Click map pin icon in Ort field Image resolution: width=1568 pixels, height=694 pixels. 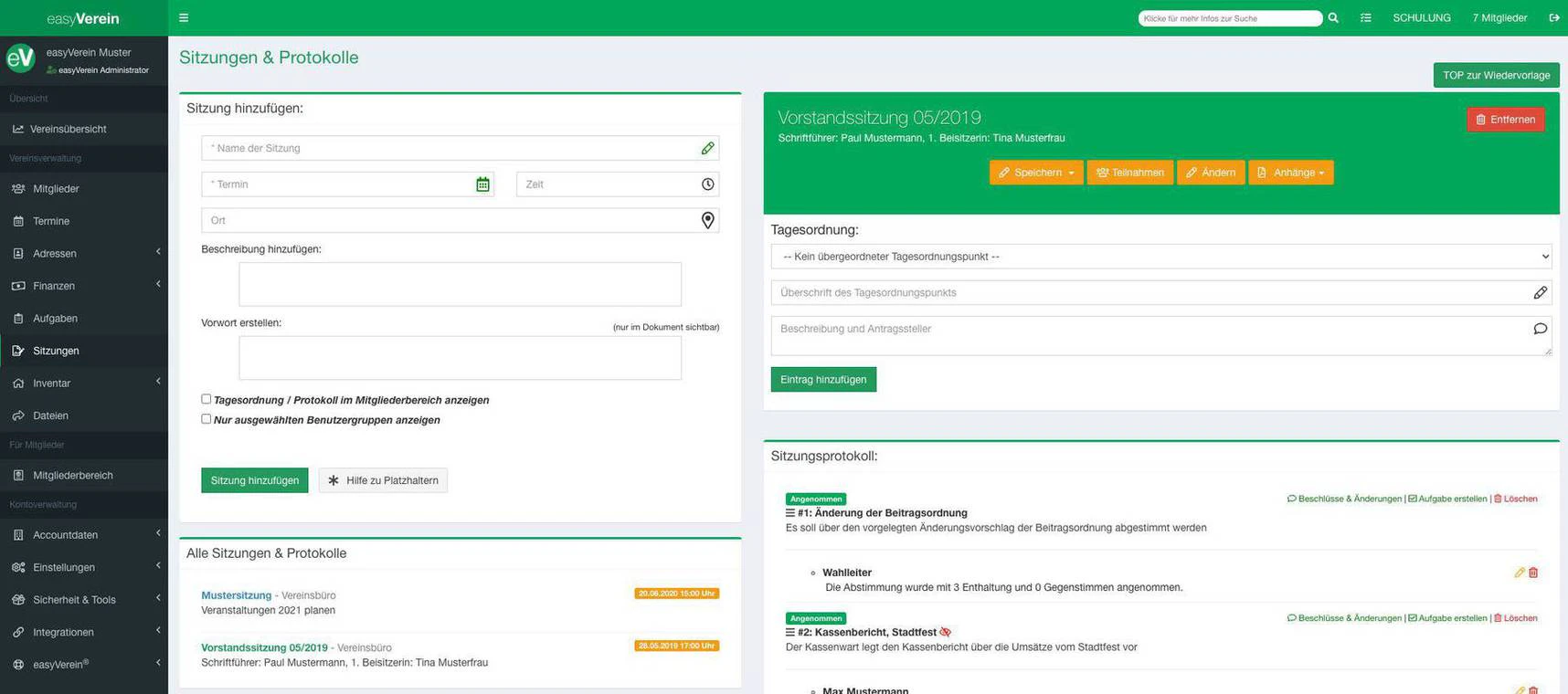(x=707, y=220)
